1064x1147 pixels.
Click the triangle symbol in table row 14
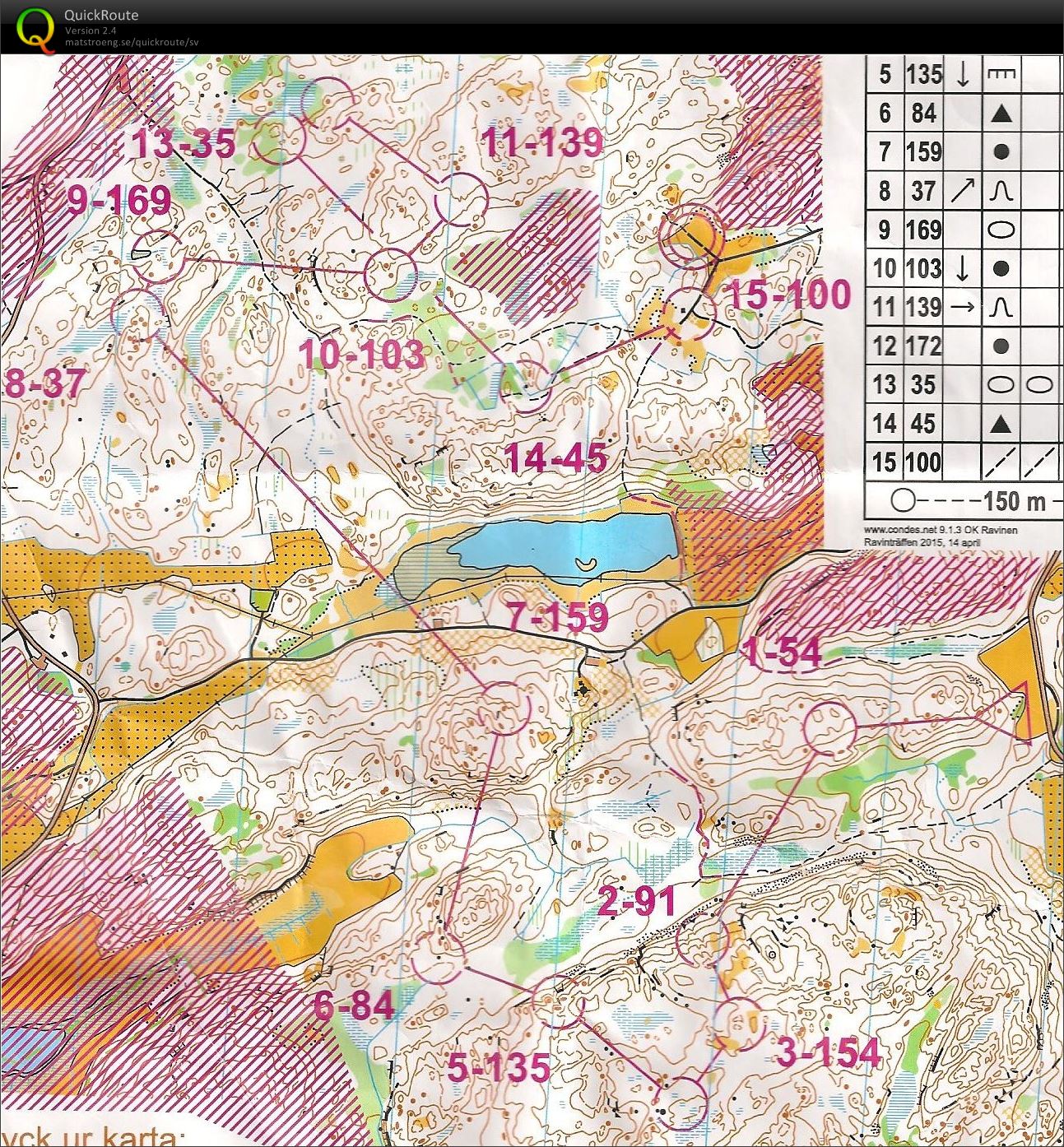tap(1001, 424)
